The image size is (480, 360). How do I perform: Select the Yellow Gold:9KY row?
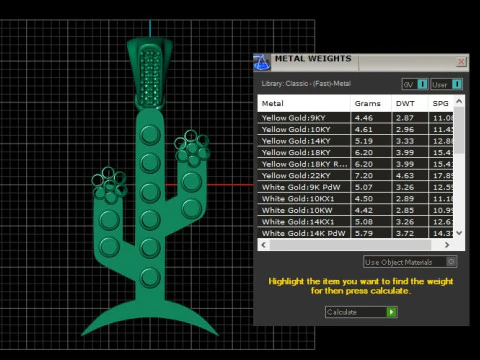(355, 118)
